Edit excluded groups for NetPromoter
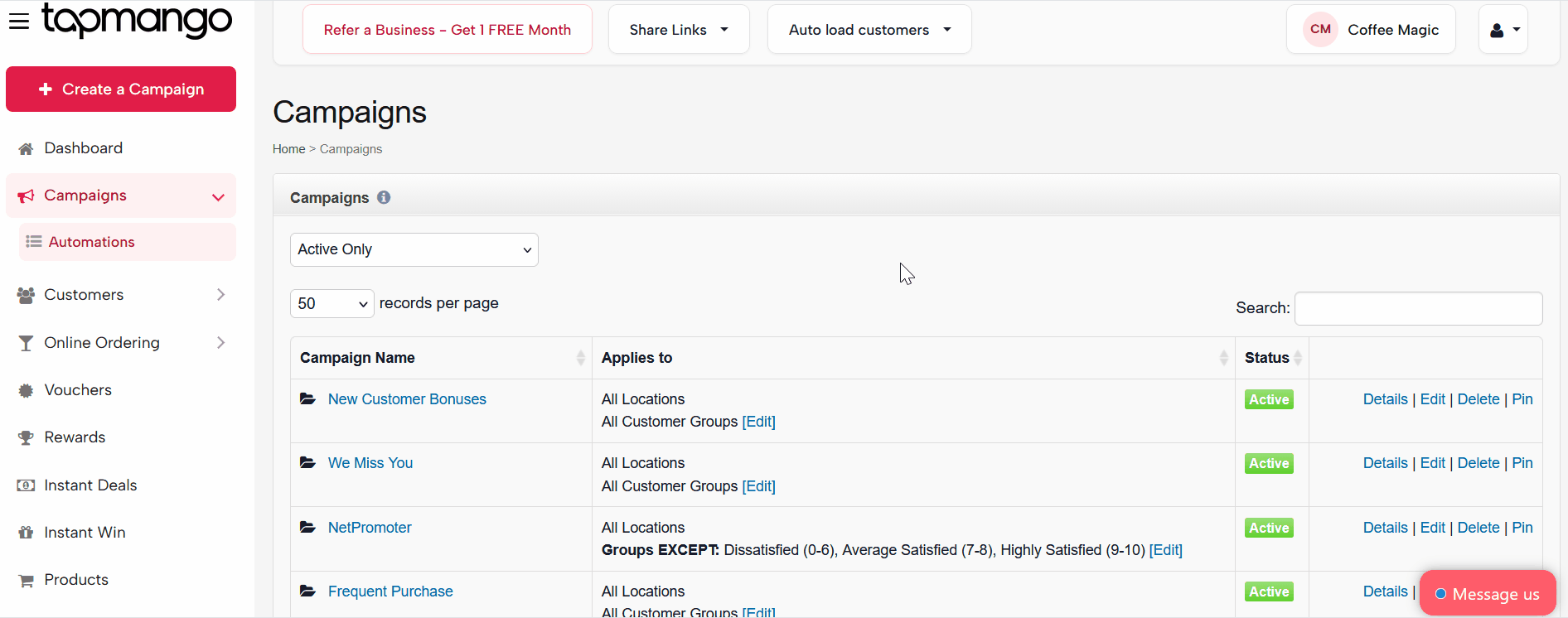 1165,550
